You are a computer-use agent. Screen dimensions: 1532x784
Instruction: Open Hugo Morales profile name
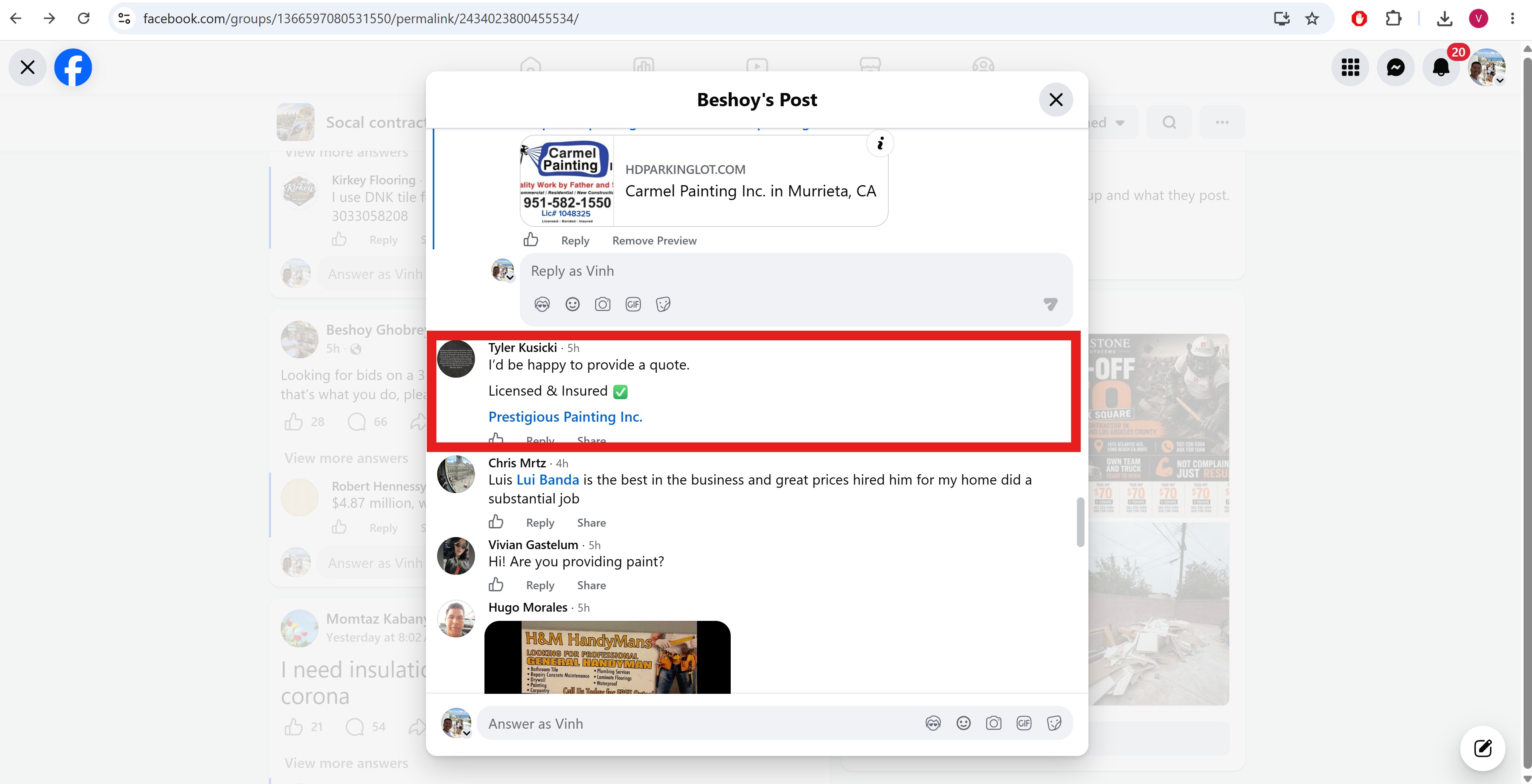527,608
